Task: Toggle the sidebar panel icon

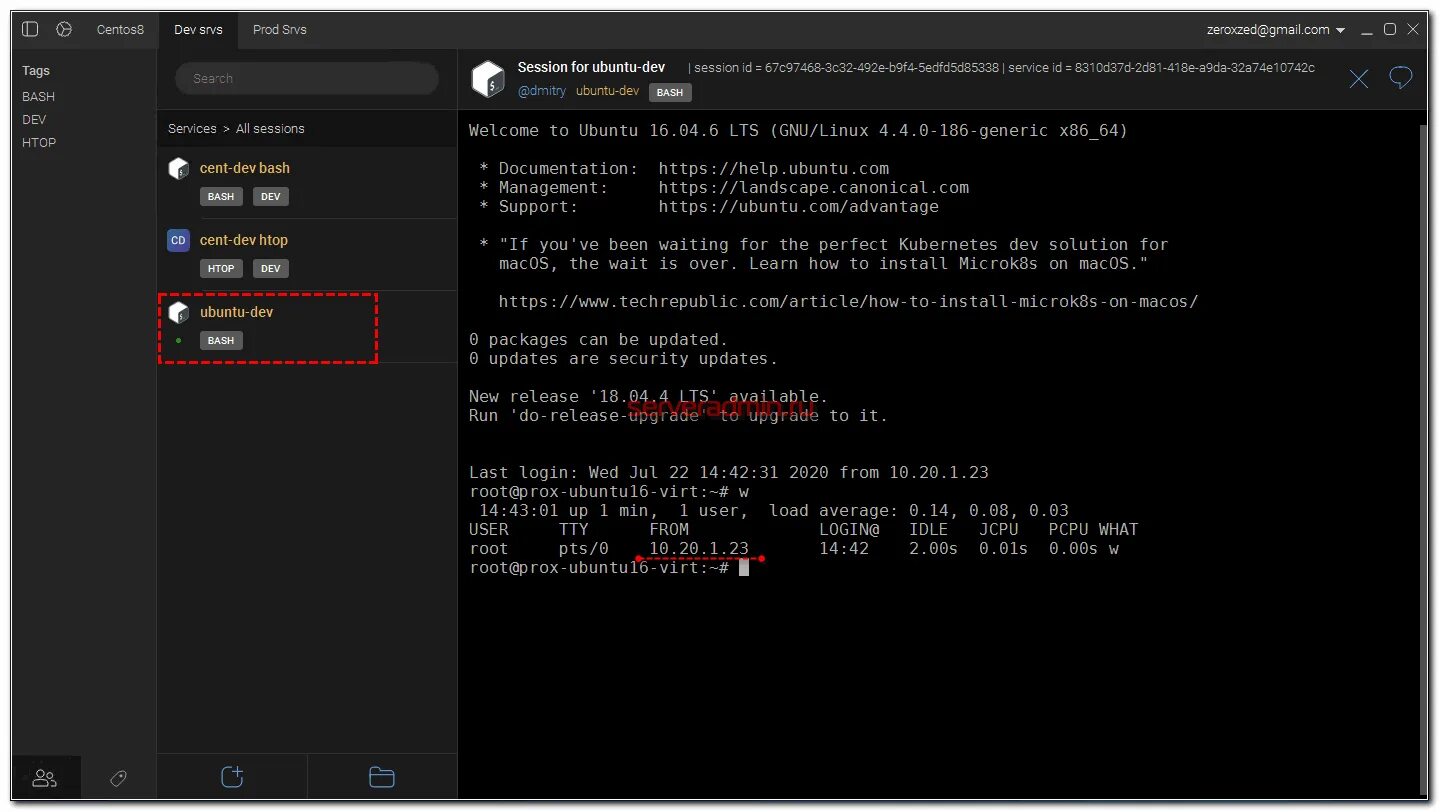Action: [x=30, y=30]
